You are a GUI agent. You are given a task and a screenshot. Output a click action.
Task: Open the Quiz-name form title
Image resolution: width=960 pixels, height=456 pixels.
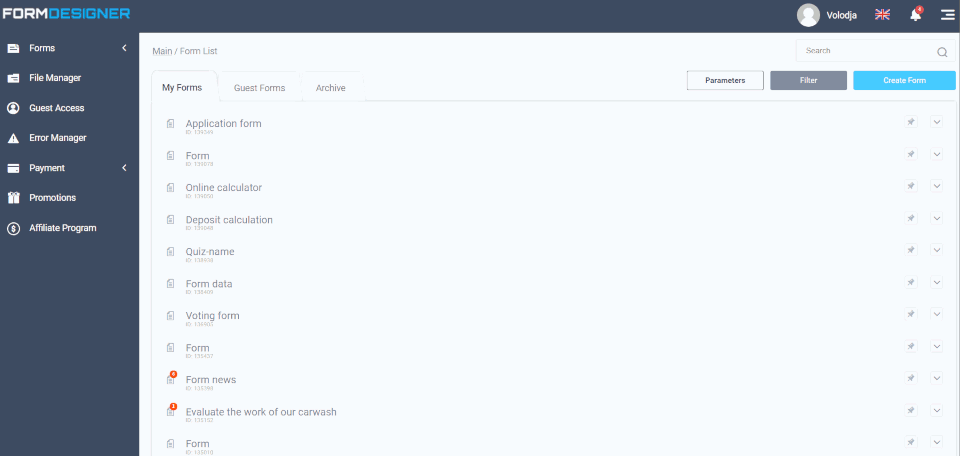click(x=210, y=252)
